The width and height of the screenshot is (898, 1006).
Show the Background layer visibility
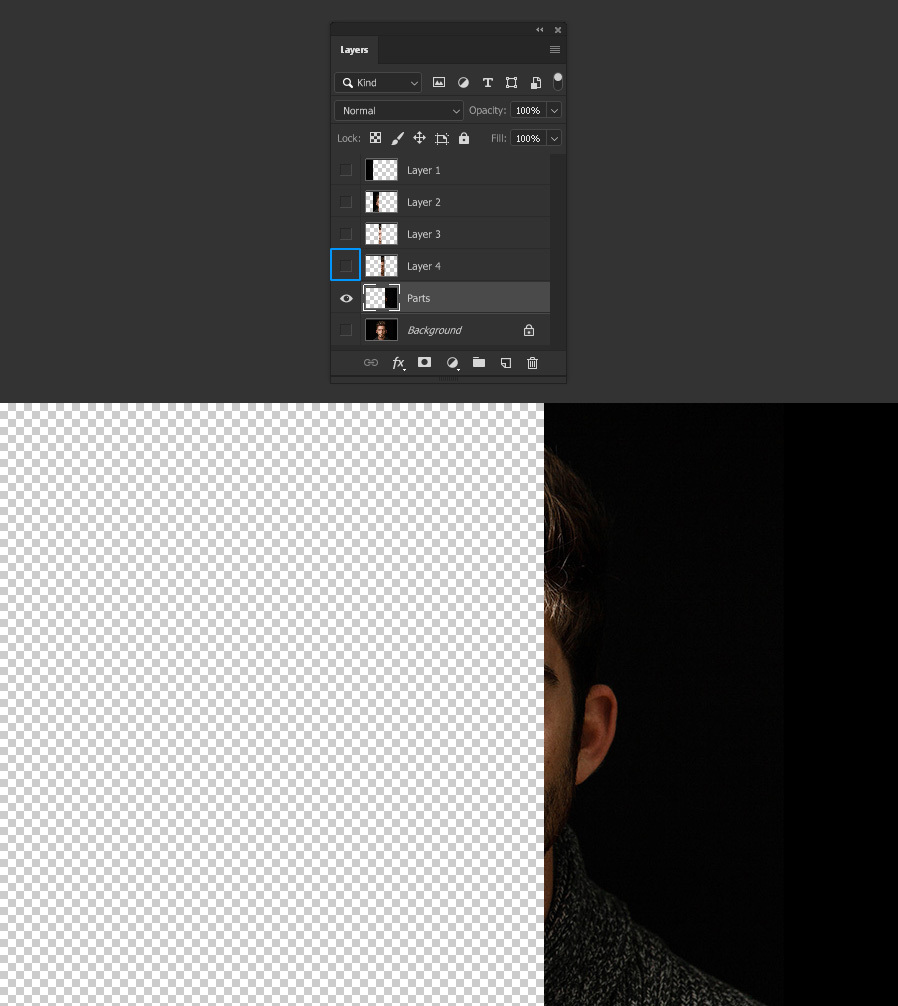(346, 330)
